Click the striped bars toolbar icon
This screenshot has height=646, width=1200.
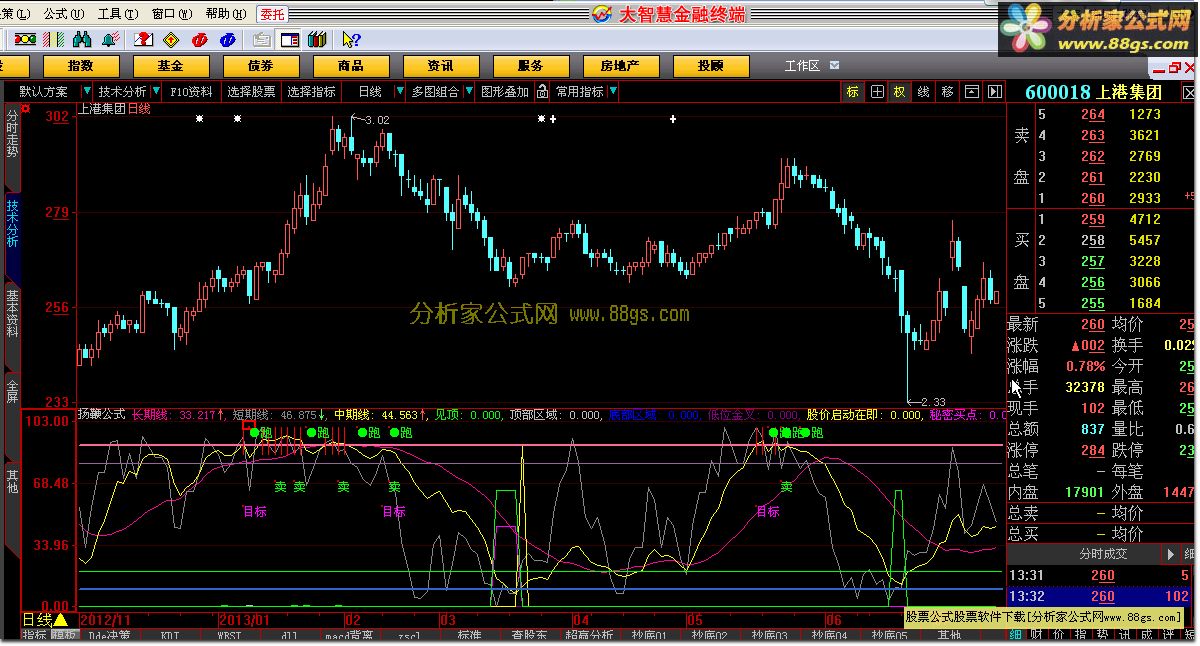(x=54, y=39)
